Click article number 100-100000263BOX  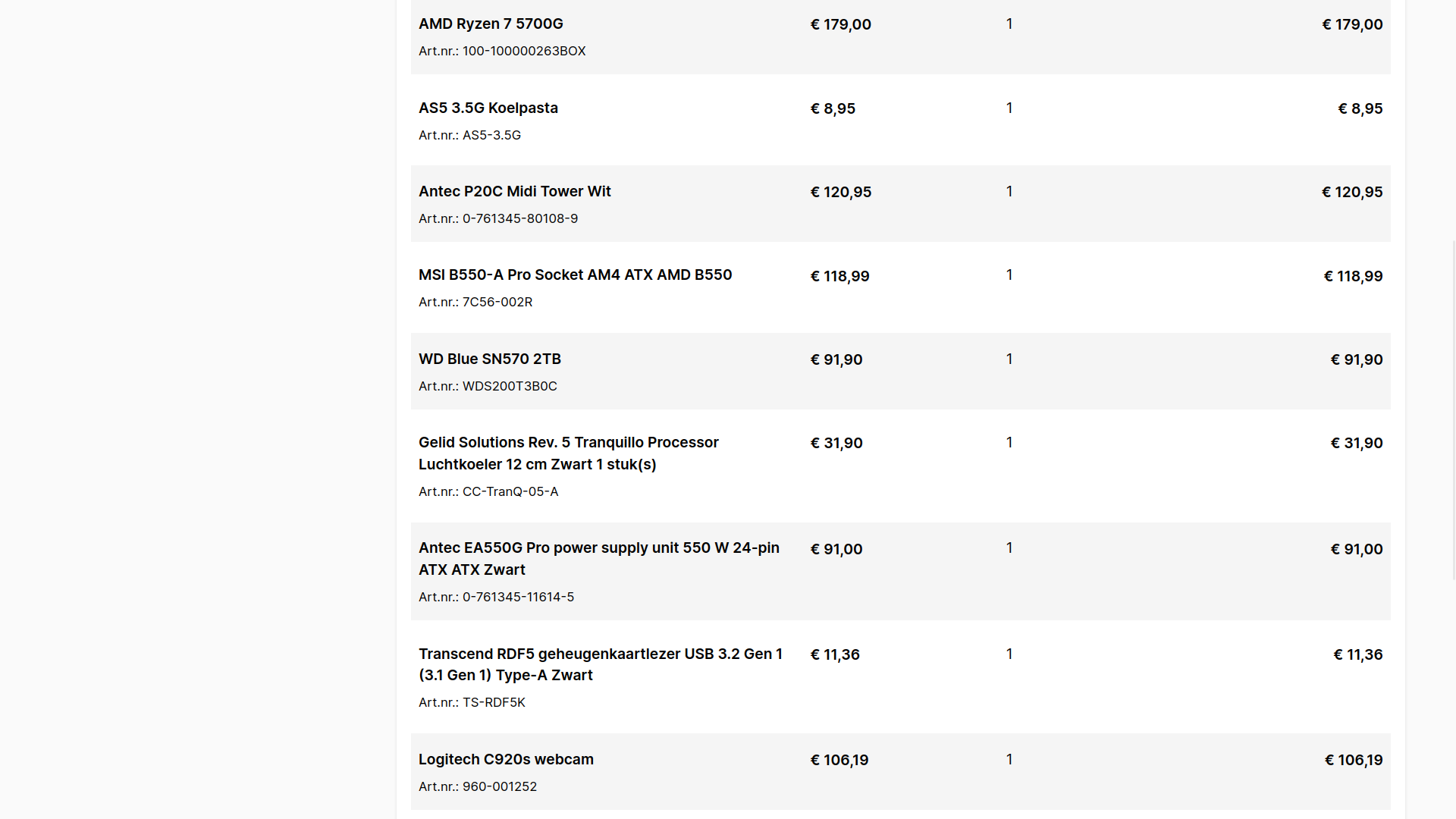[x=523, y=52]
